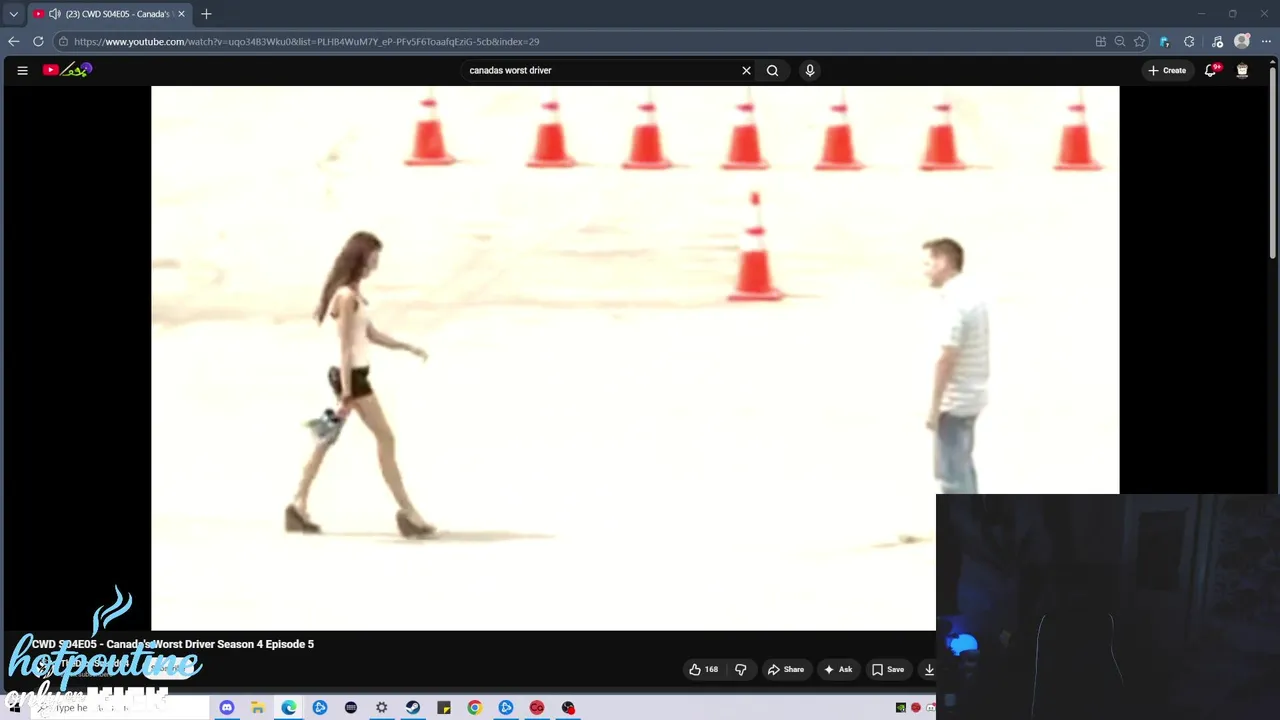The width and height of the screenshot is (1280, 720).
Task: Open the YouTube account avatar menu
Action: [1242, 70]
